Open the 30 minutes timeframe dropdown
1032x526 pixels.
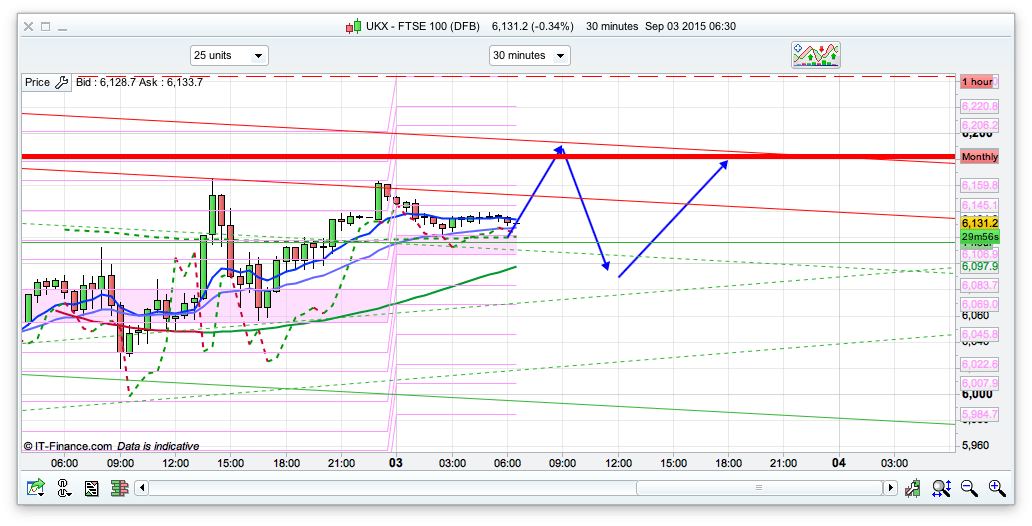tap(530, 56)
